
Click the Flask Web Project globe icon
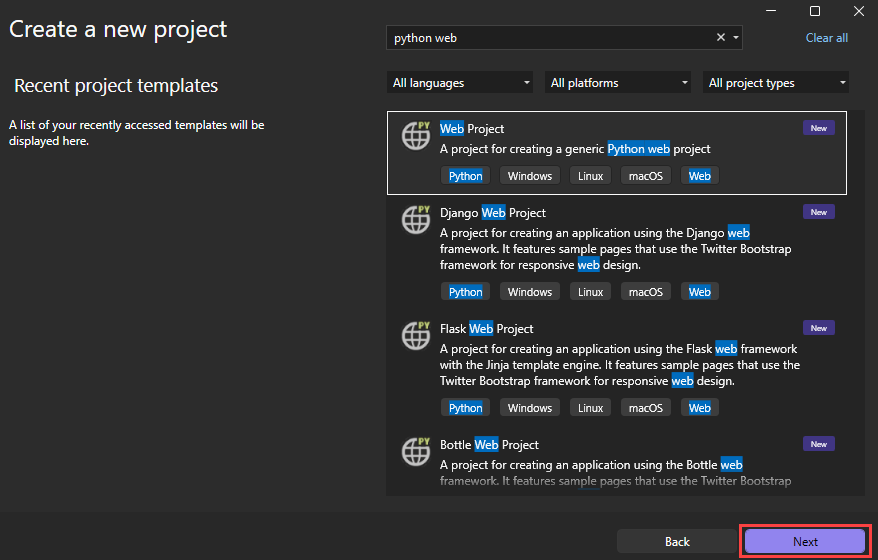coord(416,335)
